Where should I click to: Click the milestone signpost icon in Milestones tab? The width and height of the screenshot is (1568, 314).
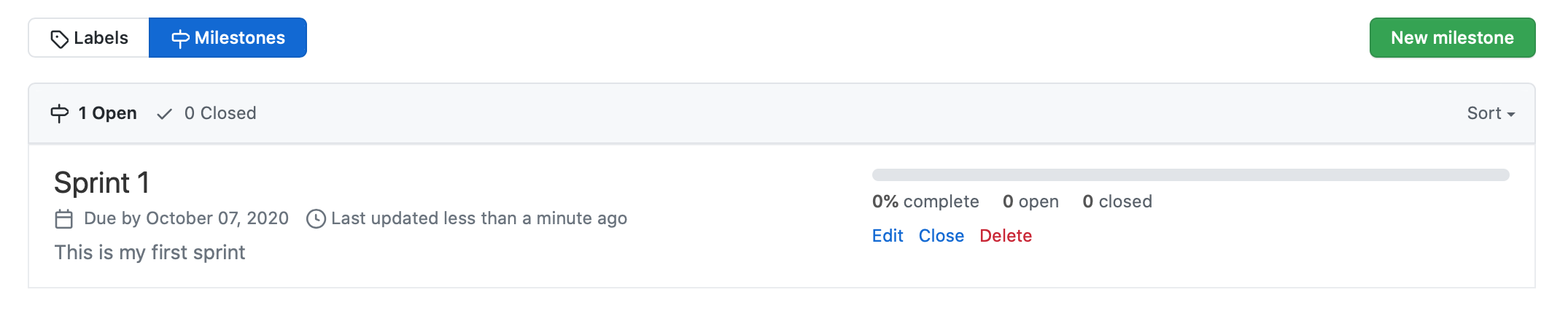click(x=180, y=39)
